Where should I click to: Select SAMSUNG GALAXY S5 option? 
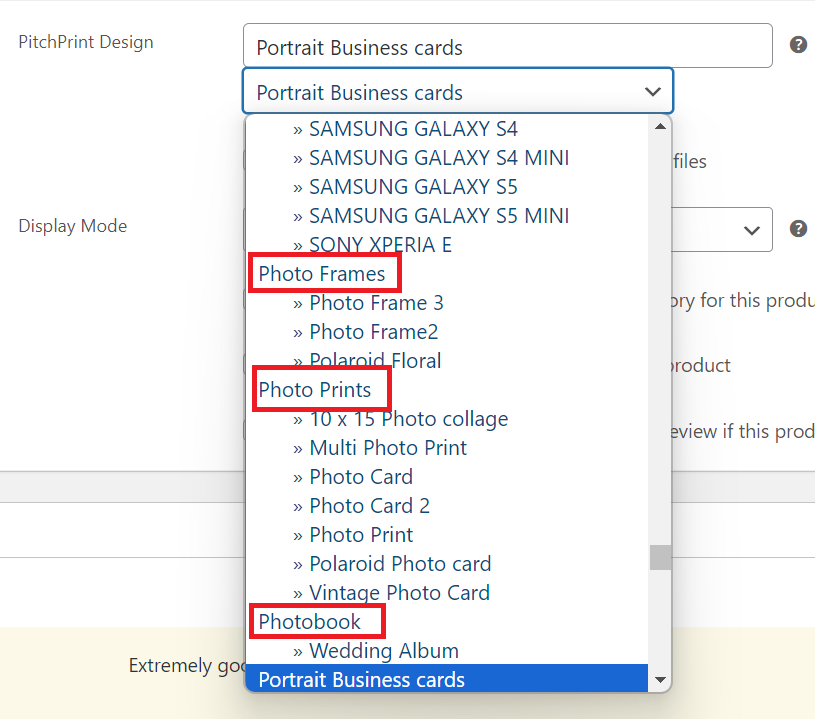tap(447, 187)
